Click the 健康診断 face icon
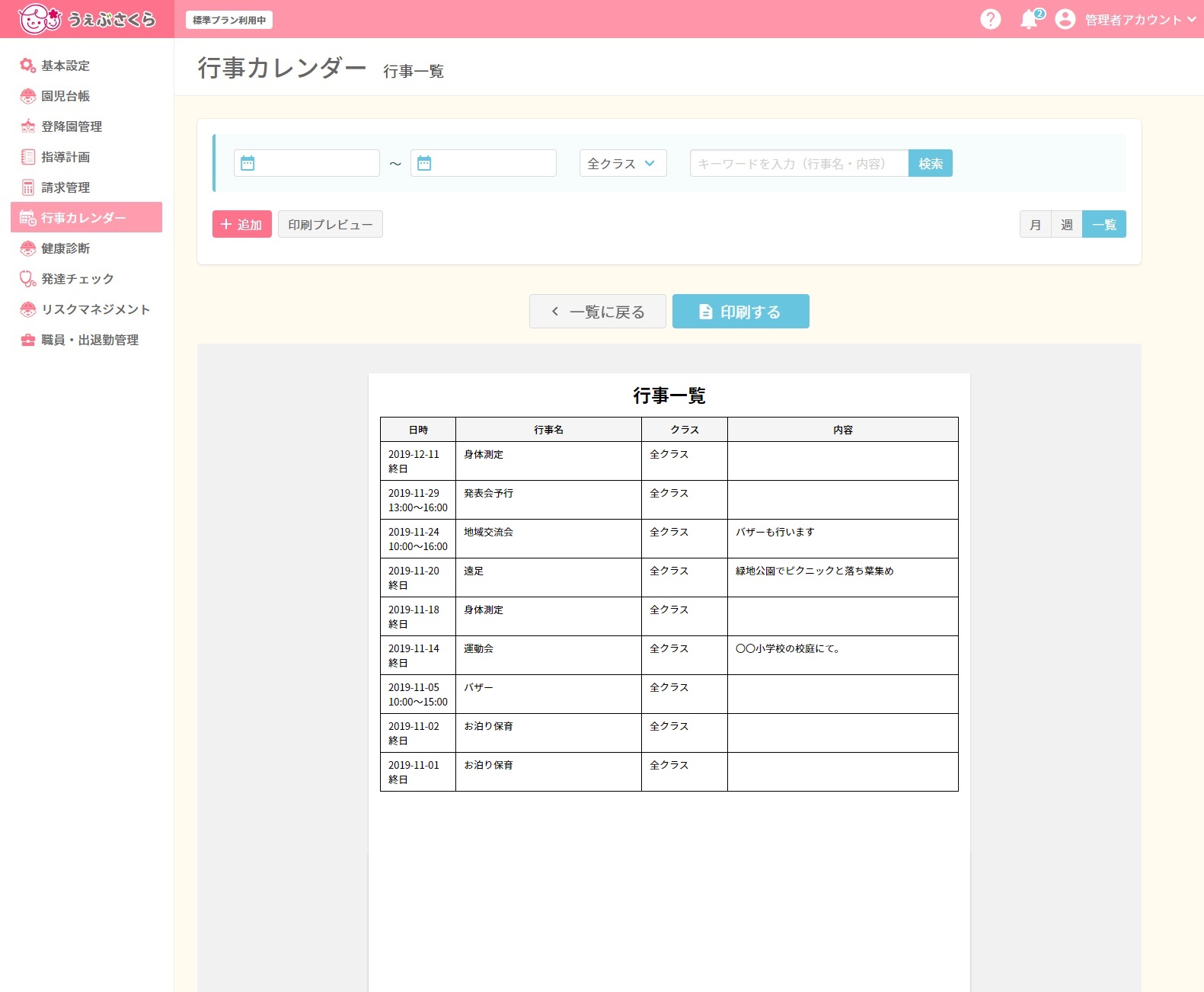 tap(28, 248)
